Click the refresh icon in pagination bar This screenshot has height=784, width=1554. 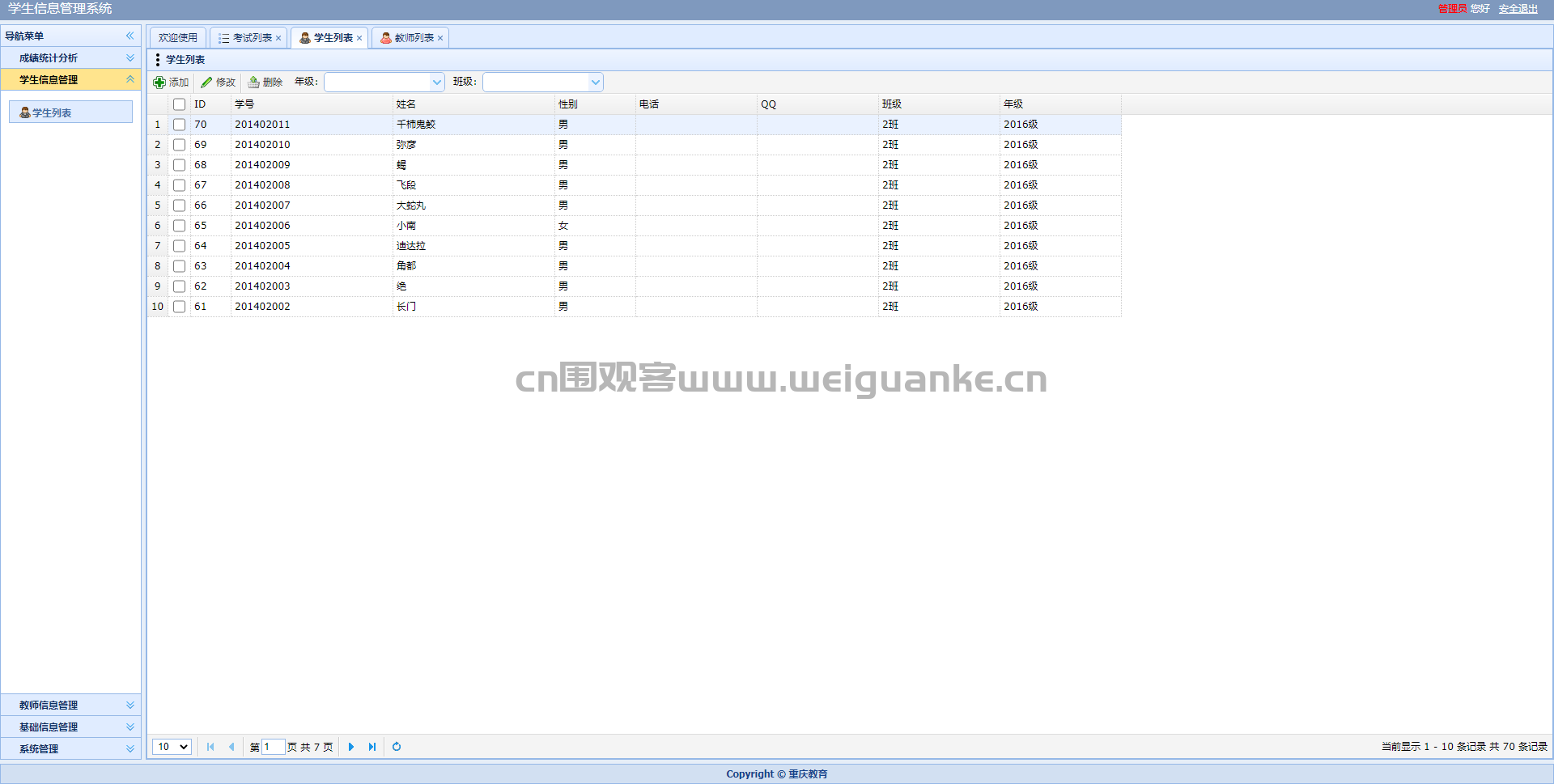[x=397, y=747]
